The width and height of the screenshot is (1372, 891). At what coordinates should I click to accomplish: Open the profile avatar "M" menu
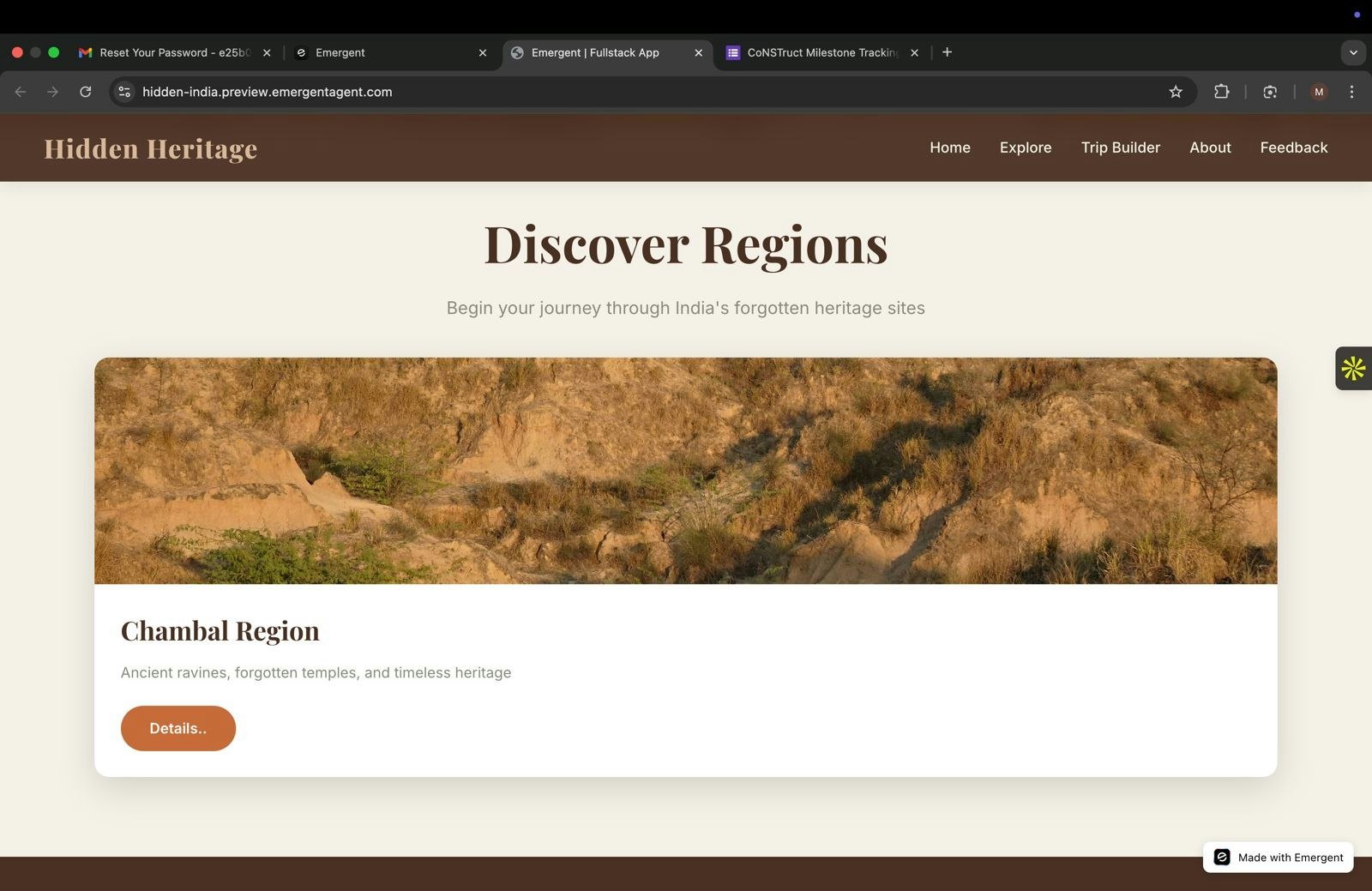pyautogui.click(x=1318, y=92)
